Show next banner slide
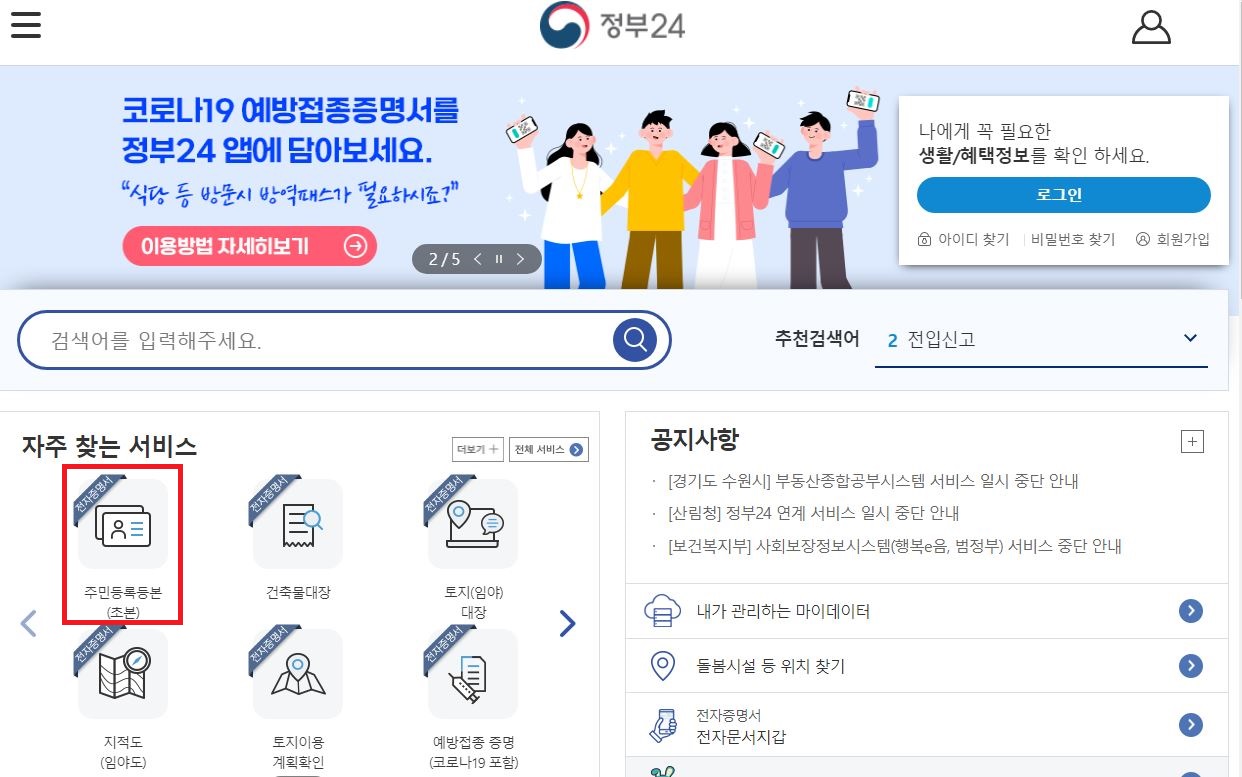Viewport: 1242px width, 777px height. (519, 259)
